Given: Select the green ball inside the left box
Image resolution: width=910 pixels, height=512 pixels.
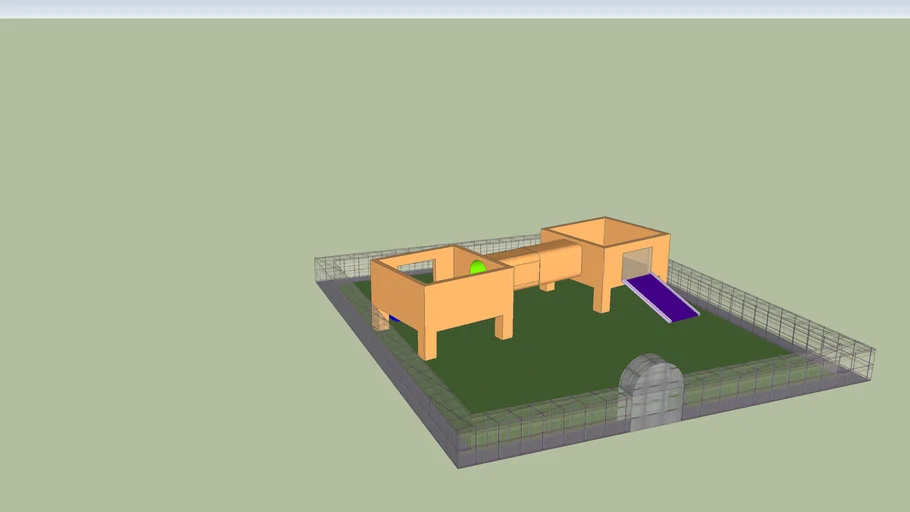Looking at the screenshot, I should pyautogui.click(x=478, y=268).
